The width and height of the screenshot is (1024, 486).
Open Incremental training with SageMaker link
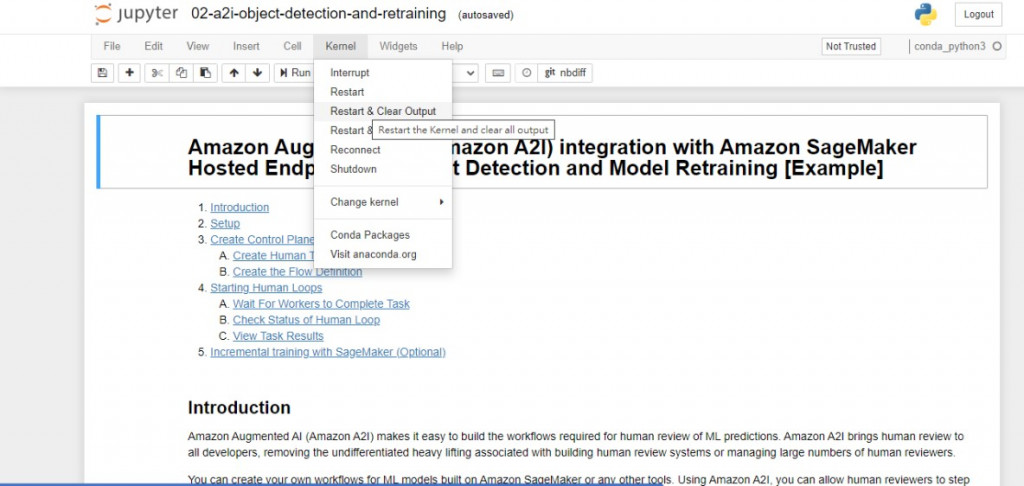[x=328, y=352]
